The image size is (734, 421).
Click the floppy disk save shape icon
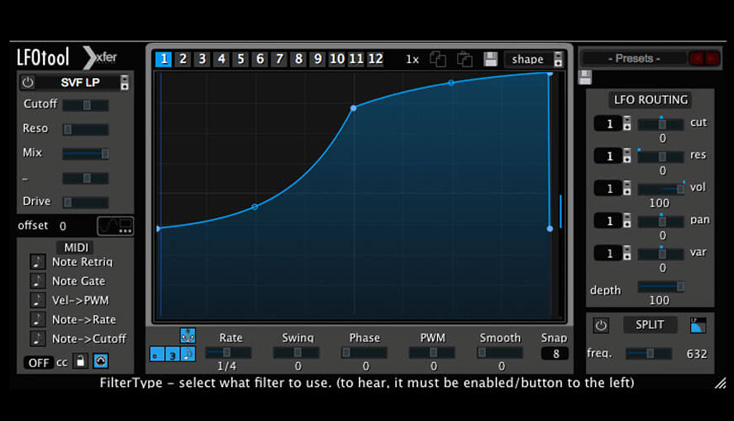491,59
